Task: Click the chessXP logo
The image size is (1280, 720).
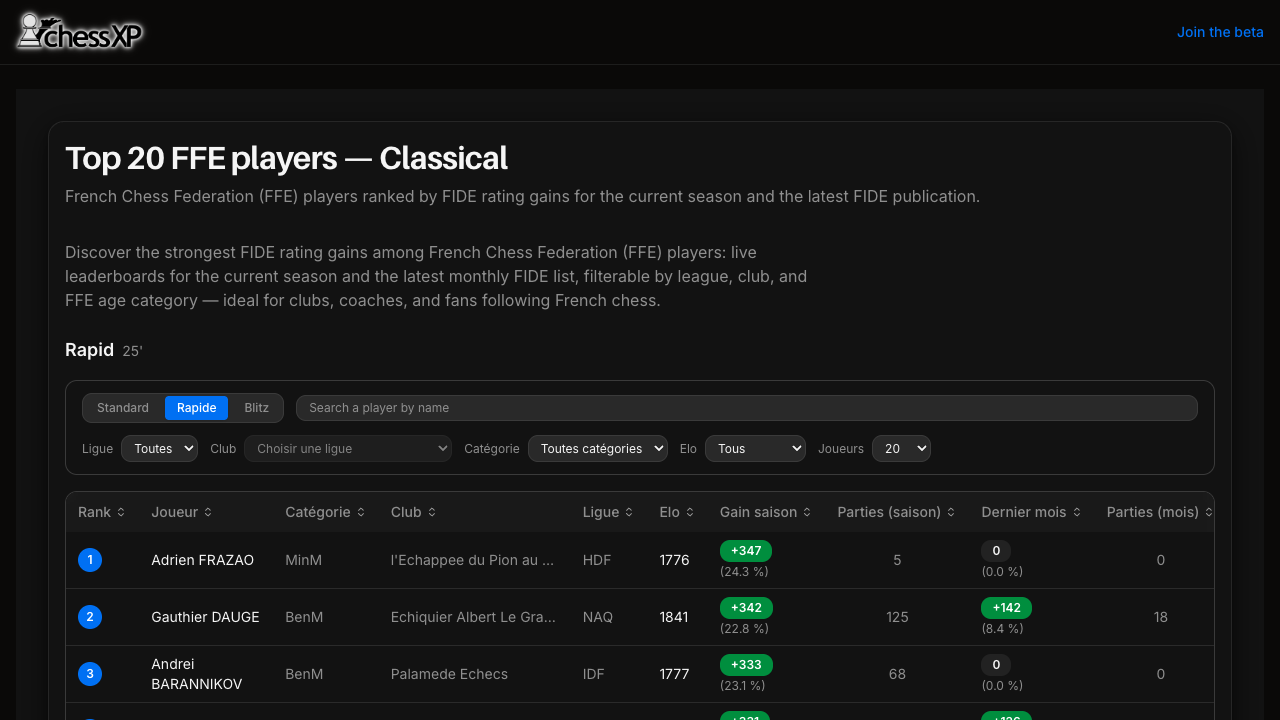Action: [x=80, y=32]
